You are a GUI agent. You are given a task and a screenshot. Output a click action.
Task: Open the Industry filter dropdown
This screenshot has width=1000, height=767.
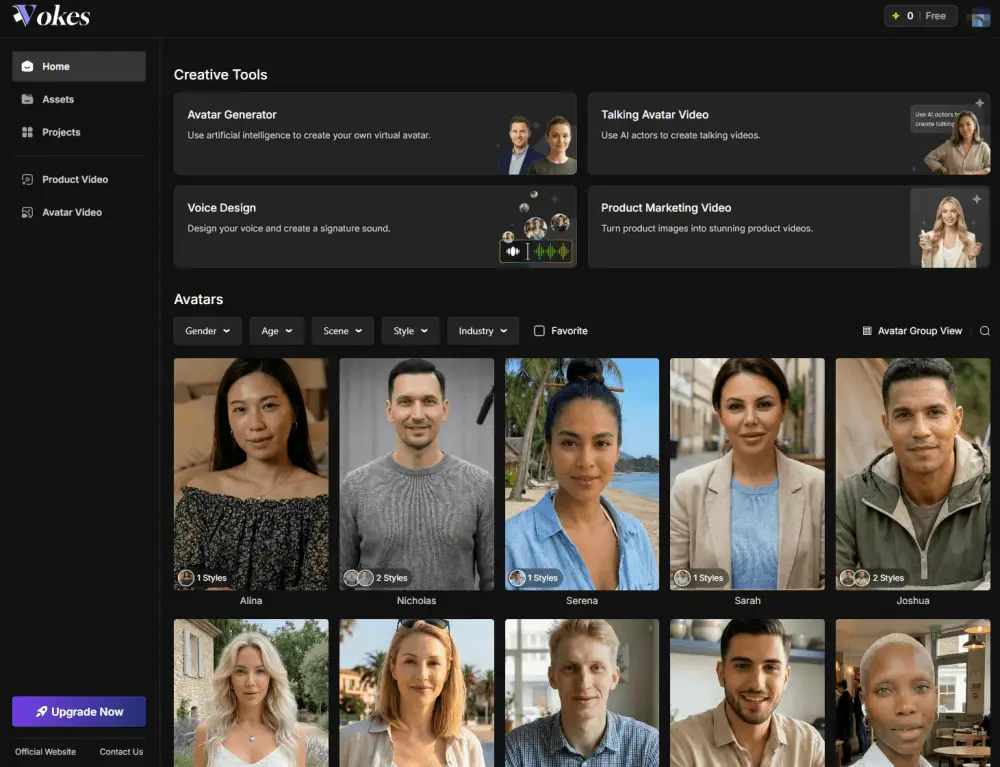(482, 330)
